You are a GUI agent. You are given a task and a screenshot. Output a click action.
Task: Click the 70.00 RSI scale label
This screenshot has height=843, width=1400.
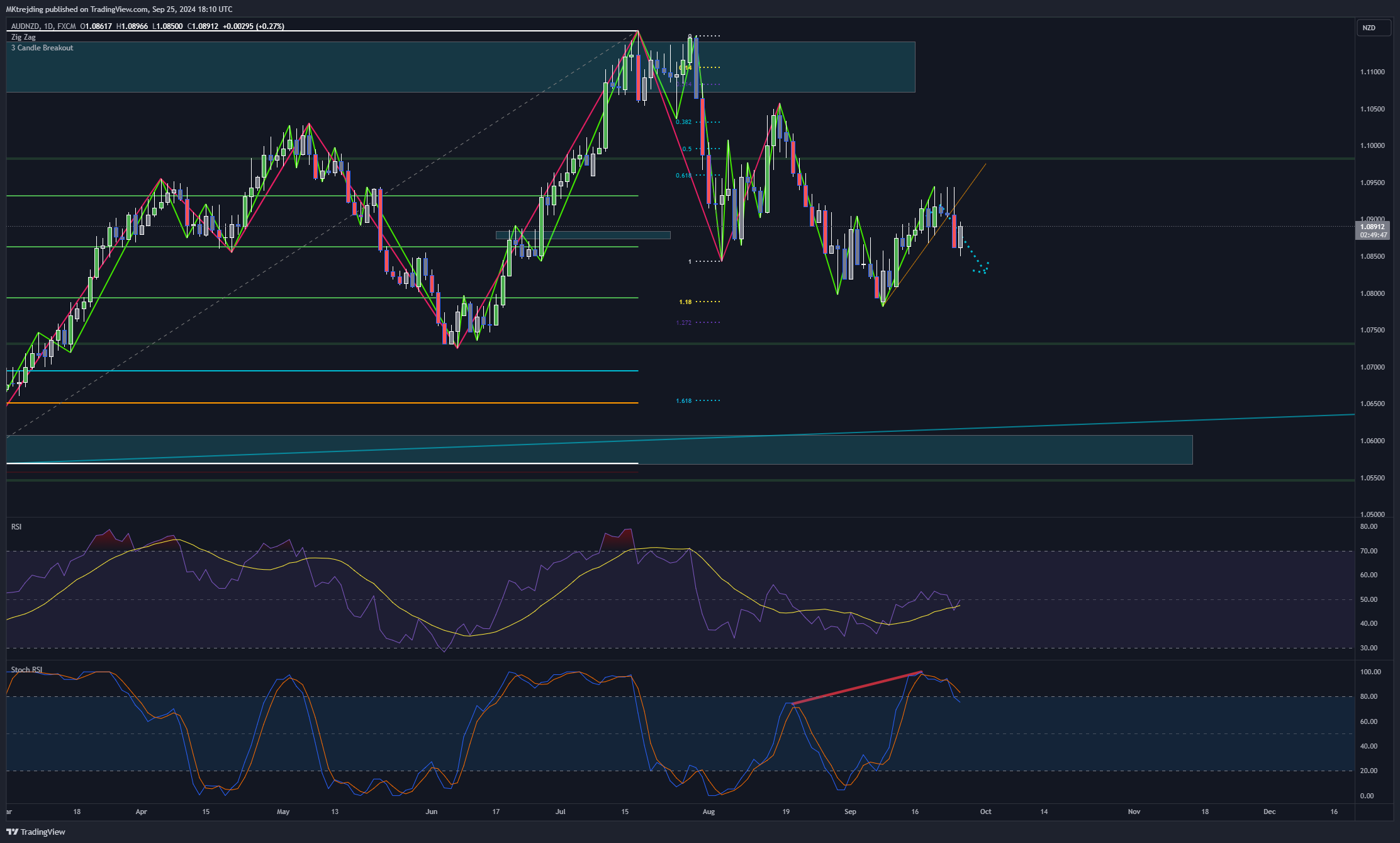1369,551
